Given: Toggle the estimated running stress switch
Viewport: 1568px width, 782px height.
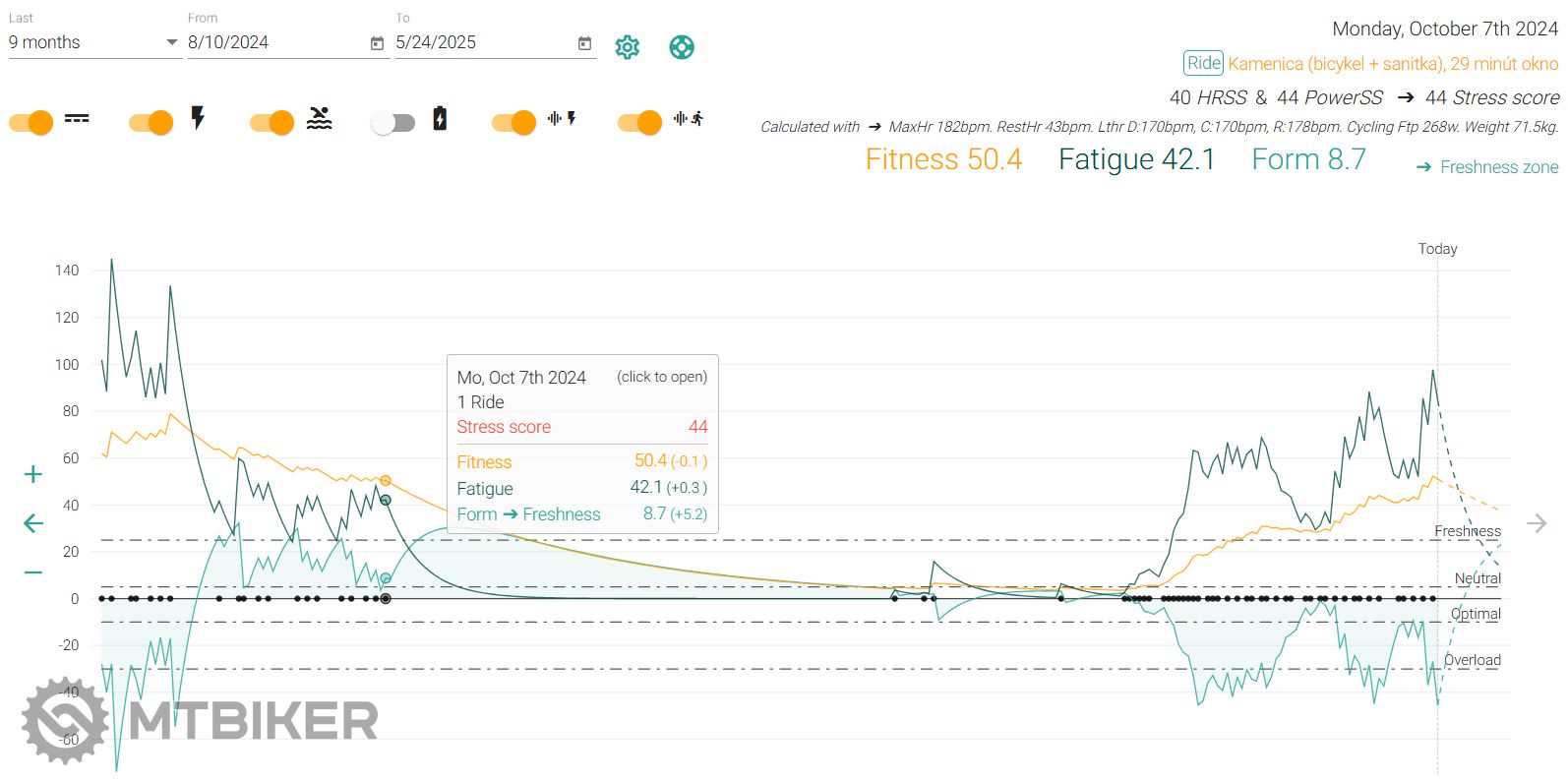Looking at the screenshot, I should [639, 122].
